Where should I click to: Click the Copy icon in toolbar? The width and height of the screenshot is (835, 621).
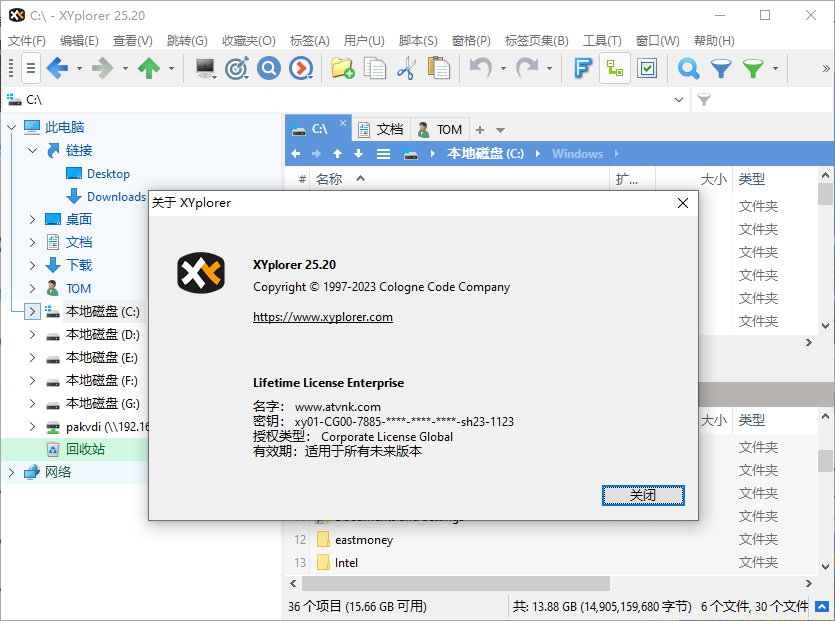tap(374, 68)
